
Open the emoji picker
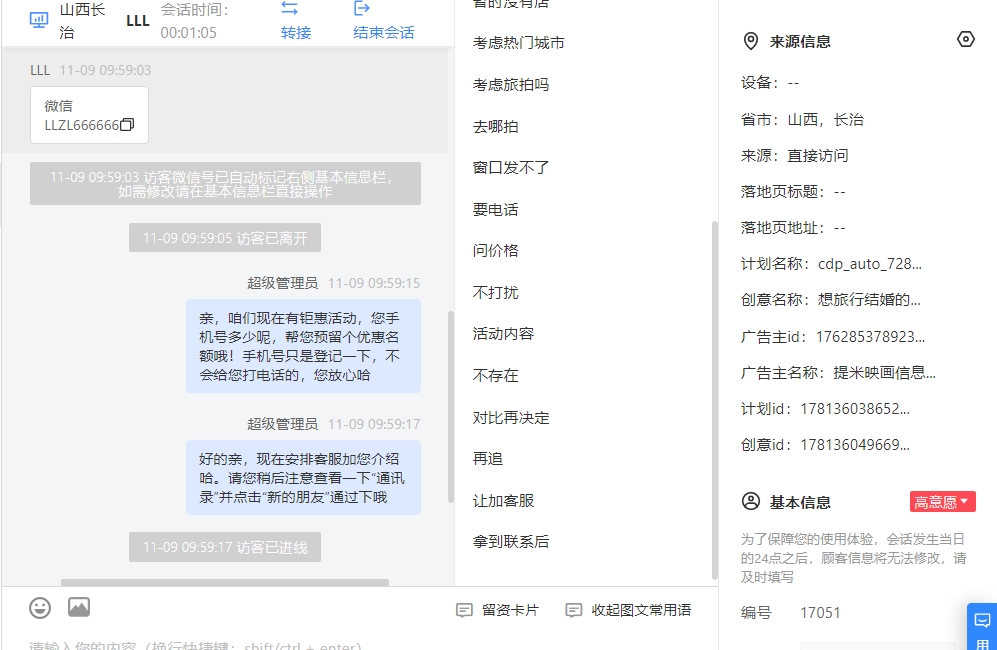point(40,608)
